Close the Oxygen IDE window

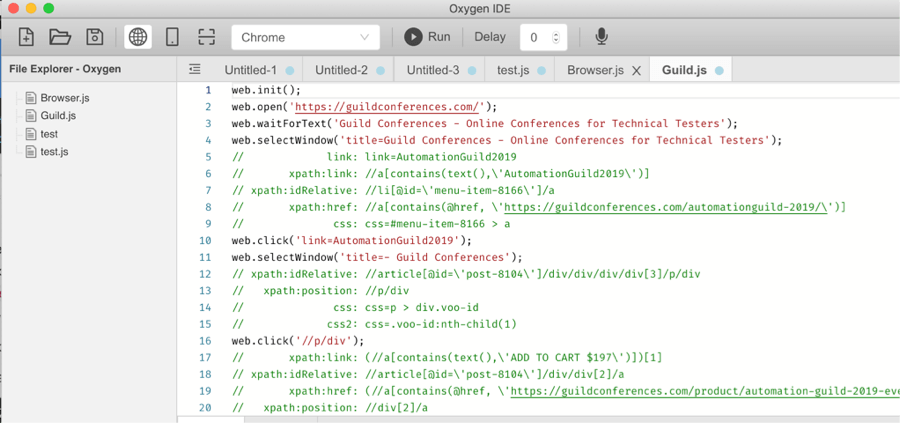13,9
